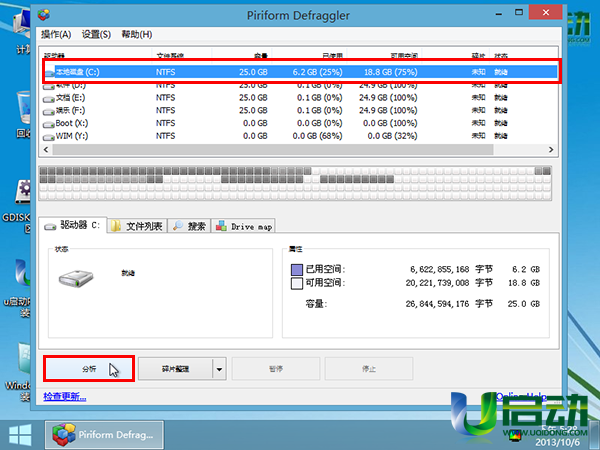Click the hard drive icon in 状态 panel
Image resolution: width=600 pixels, height=450 pixels.
(x=76, y=278)
